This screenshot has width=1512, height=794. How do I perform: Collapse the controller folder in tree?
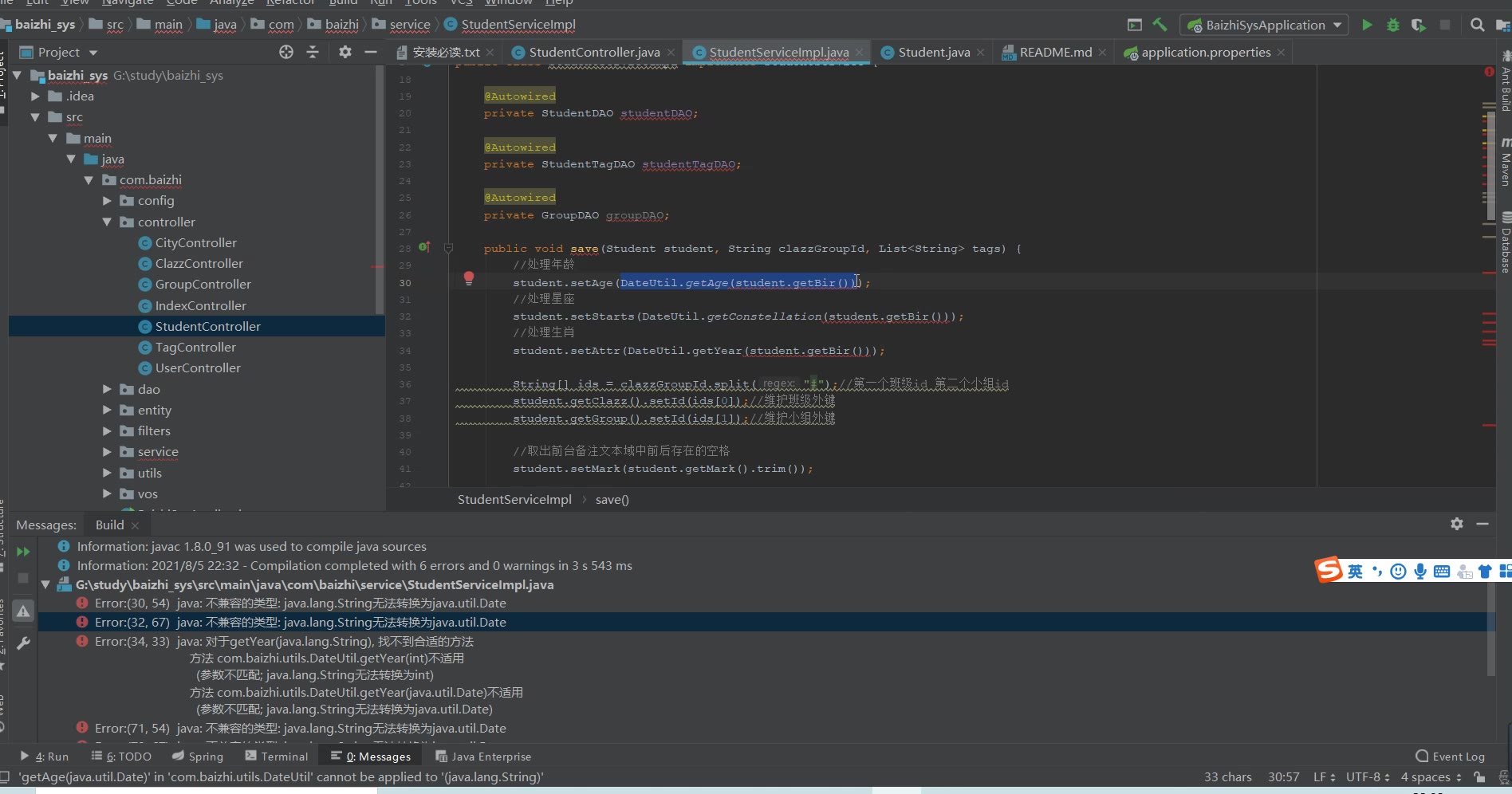107,222
